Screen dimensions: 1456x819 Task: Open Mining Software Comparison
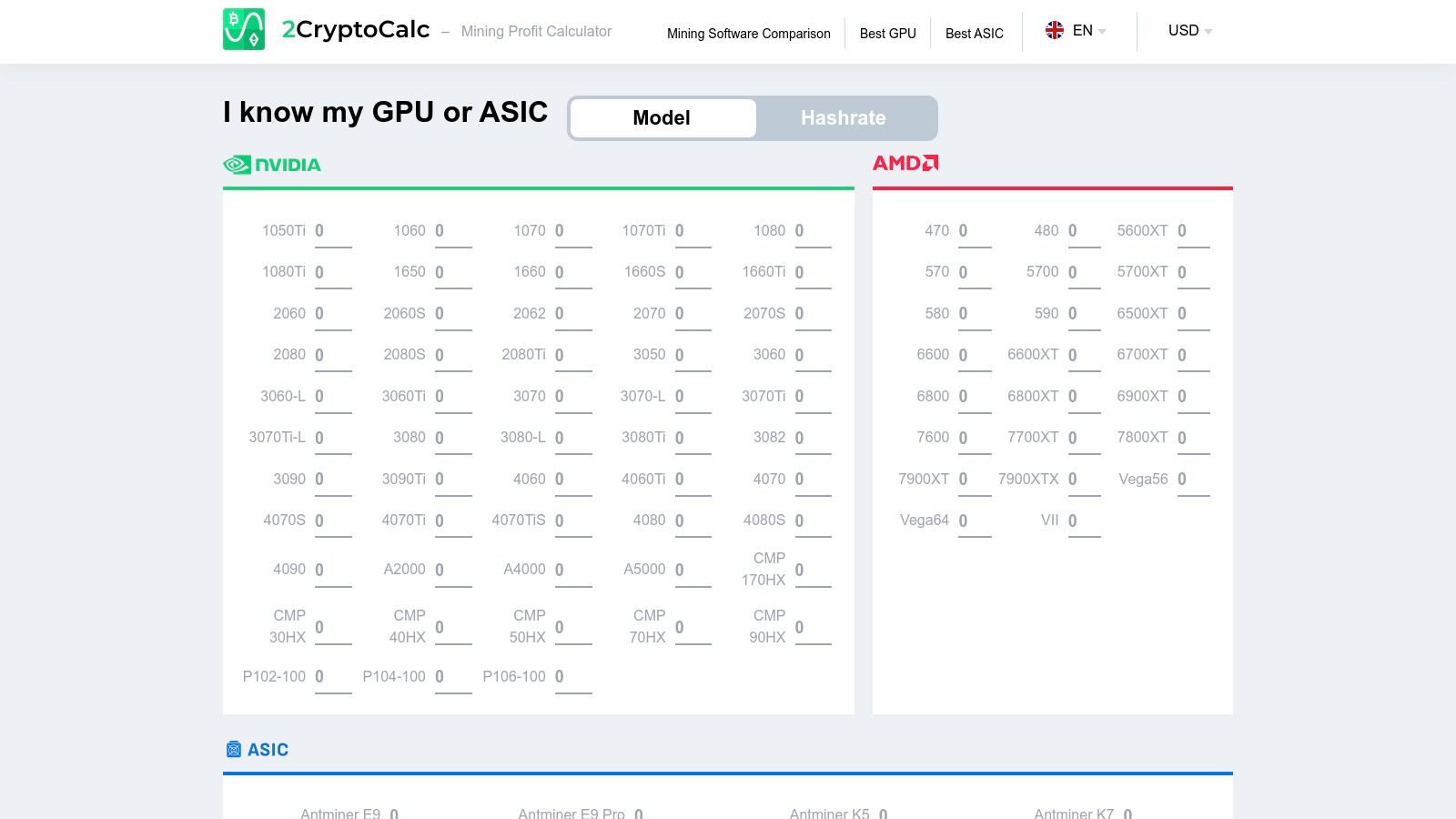748,33
